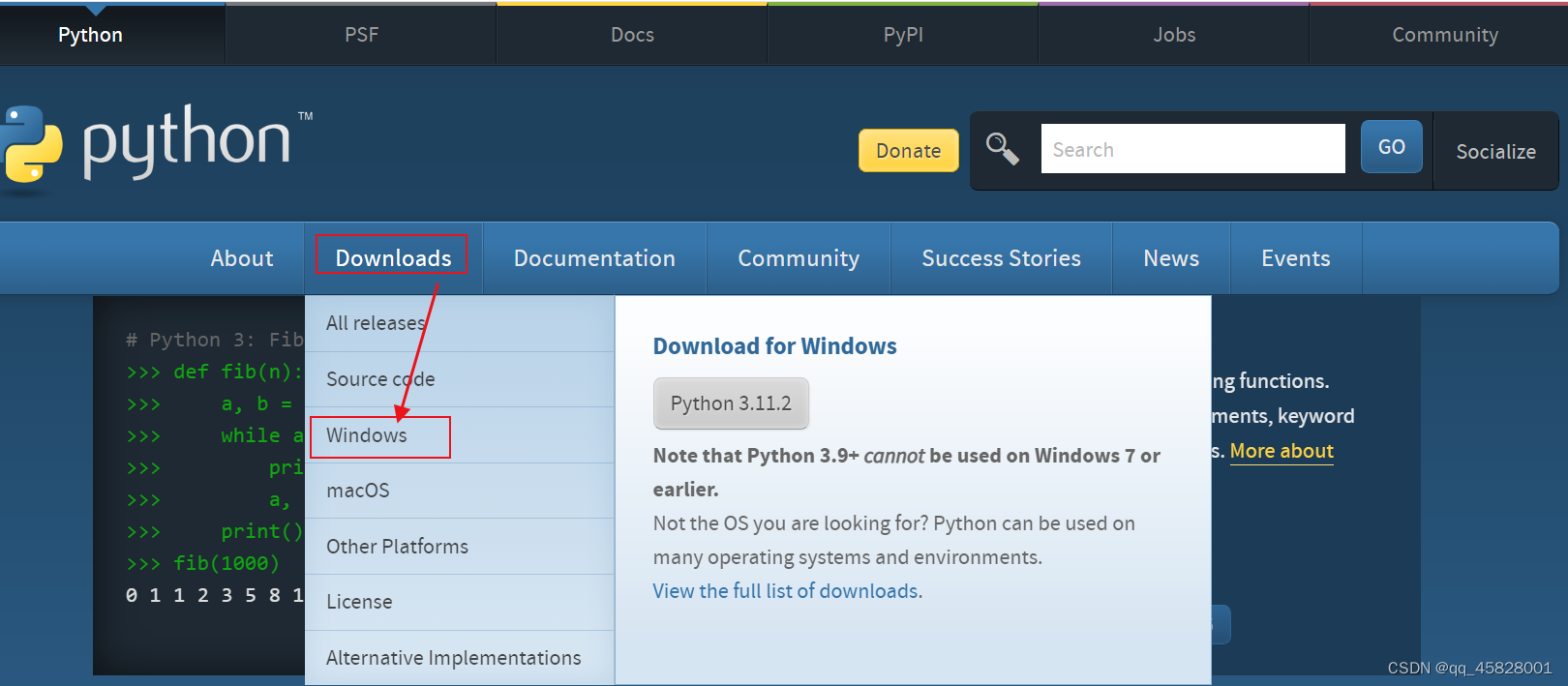Screen dimensions: 1568x686
Task: Follow the 'View the full list of downloads' link
Action: pos(786,591)
